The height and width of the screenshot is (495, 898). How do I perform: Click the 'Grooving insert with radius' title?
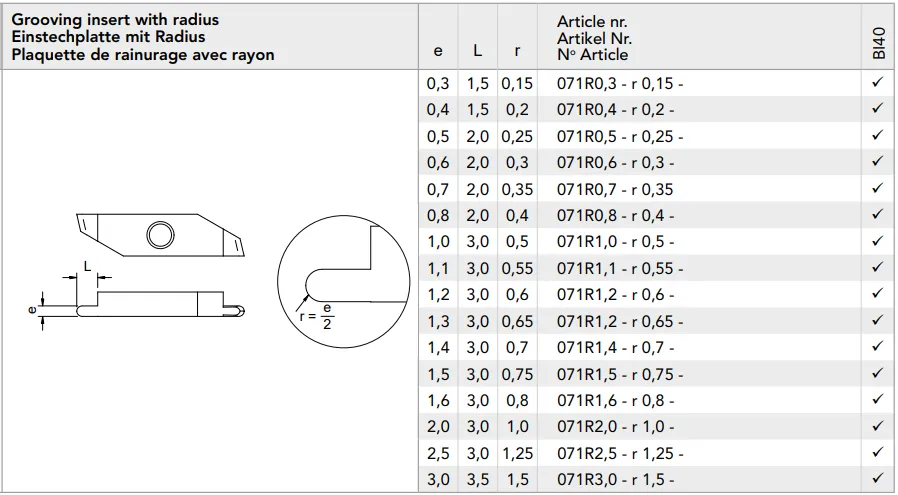click(115, 20)
